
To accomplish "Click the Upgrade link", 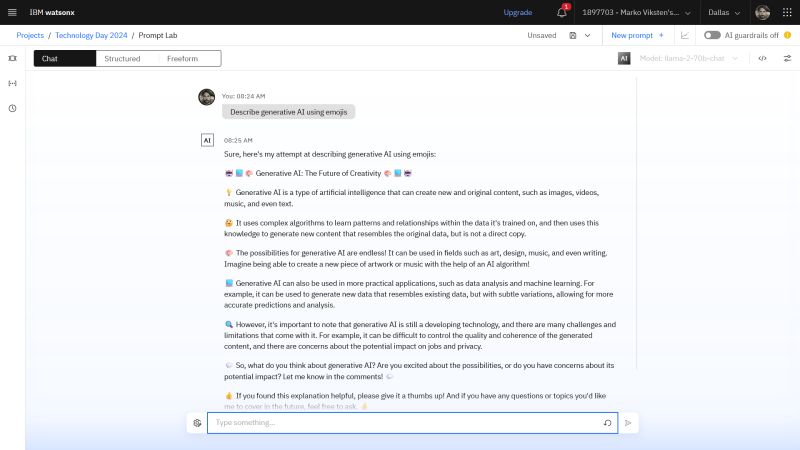I will click(517, 12).
